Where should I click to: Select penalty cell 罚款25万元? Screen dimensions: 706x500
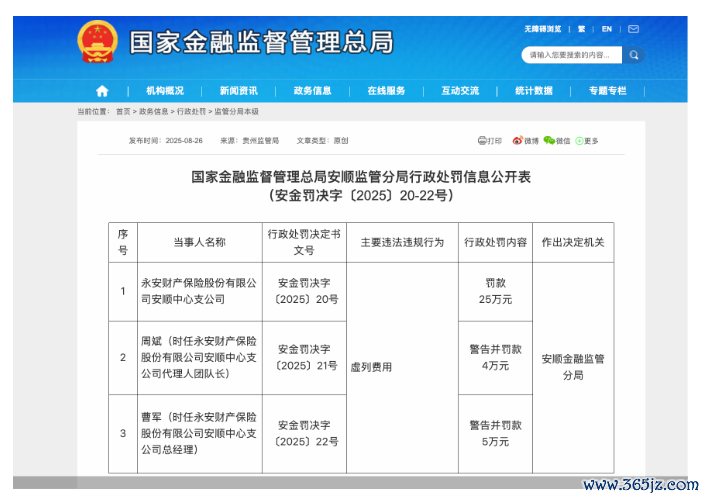click(495, 291)
